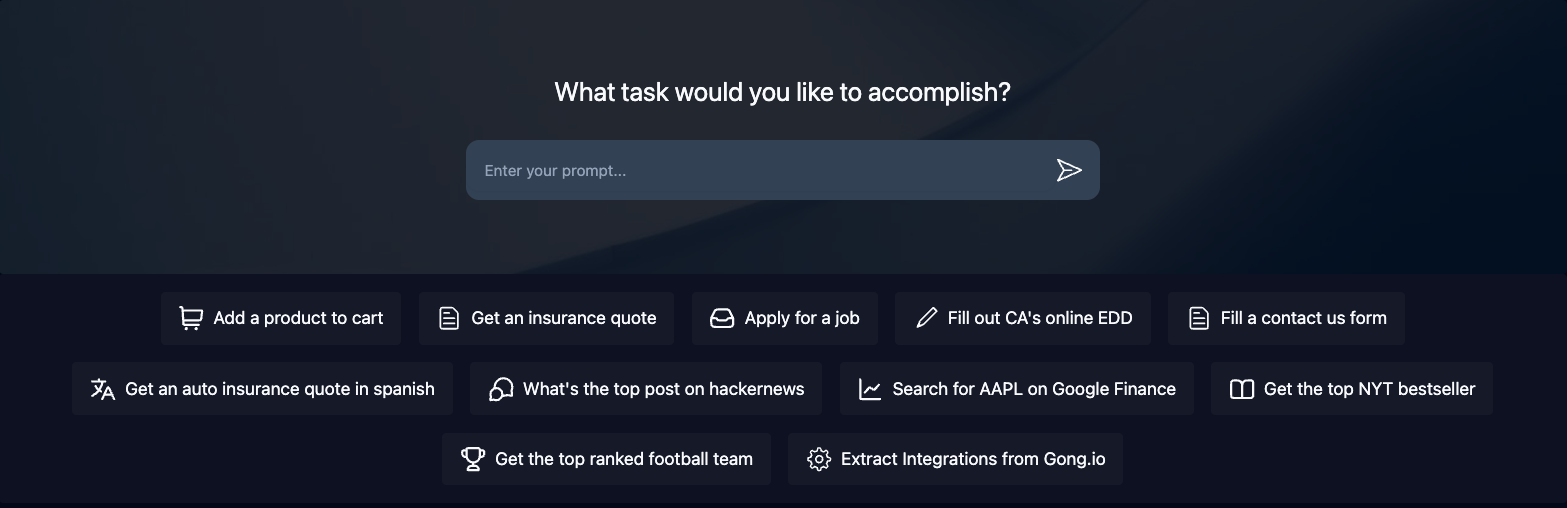Screen dimensions: 1567x508
Task: Select 'Get an auto insurance quote in spanish'
Action: pyautogui.click(x=280, y=389)
